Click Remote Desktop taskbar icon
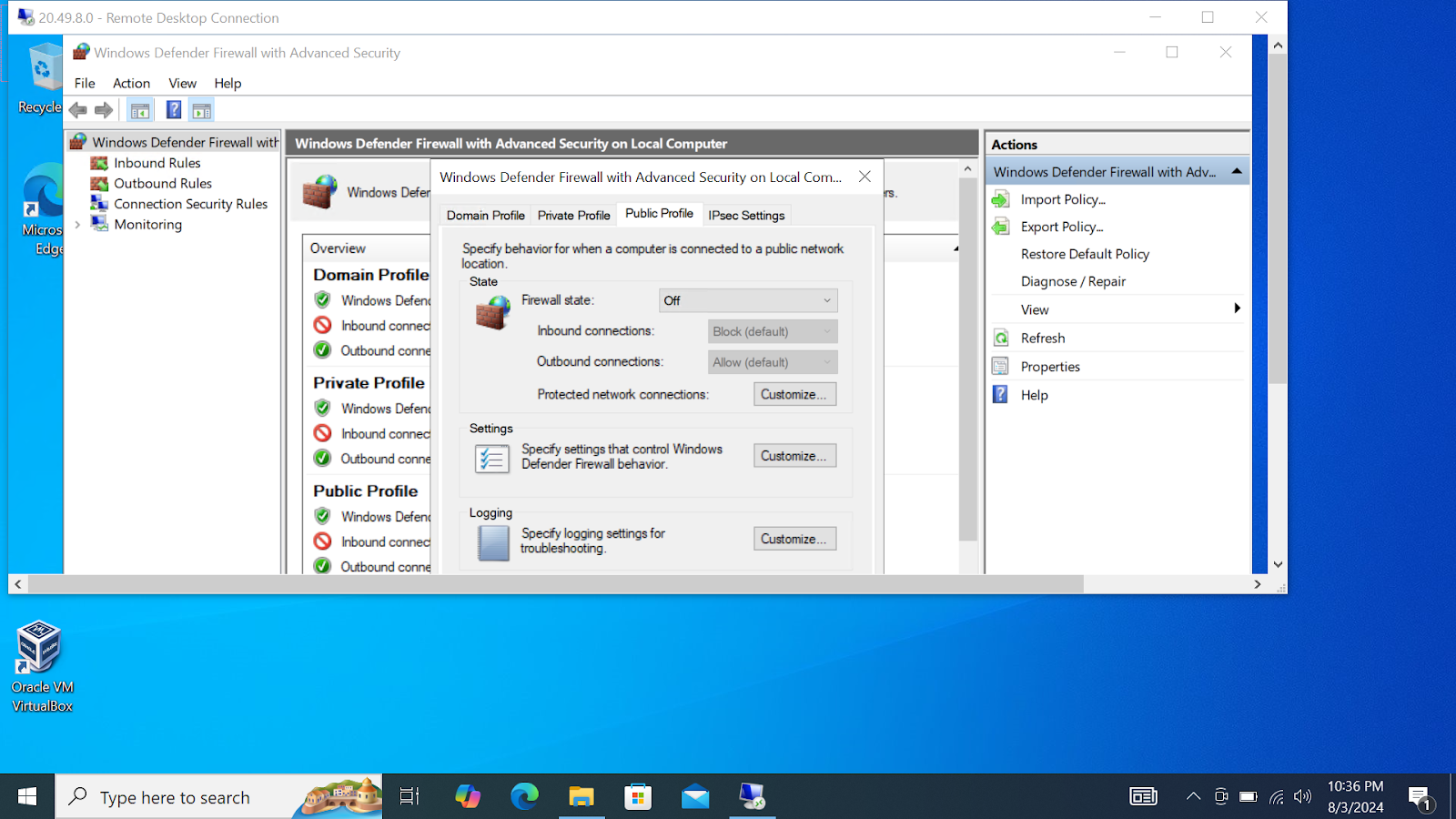 click(x=753, y=797)
